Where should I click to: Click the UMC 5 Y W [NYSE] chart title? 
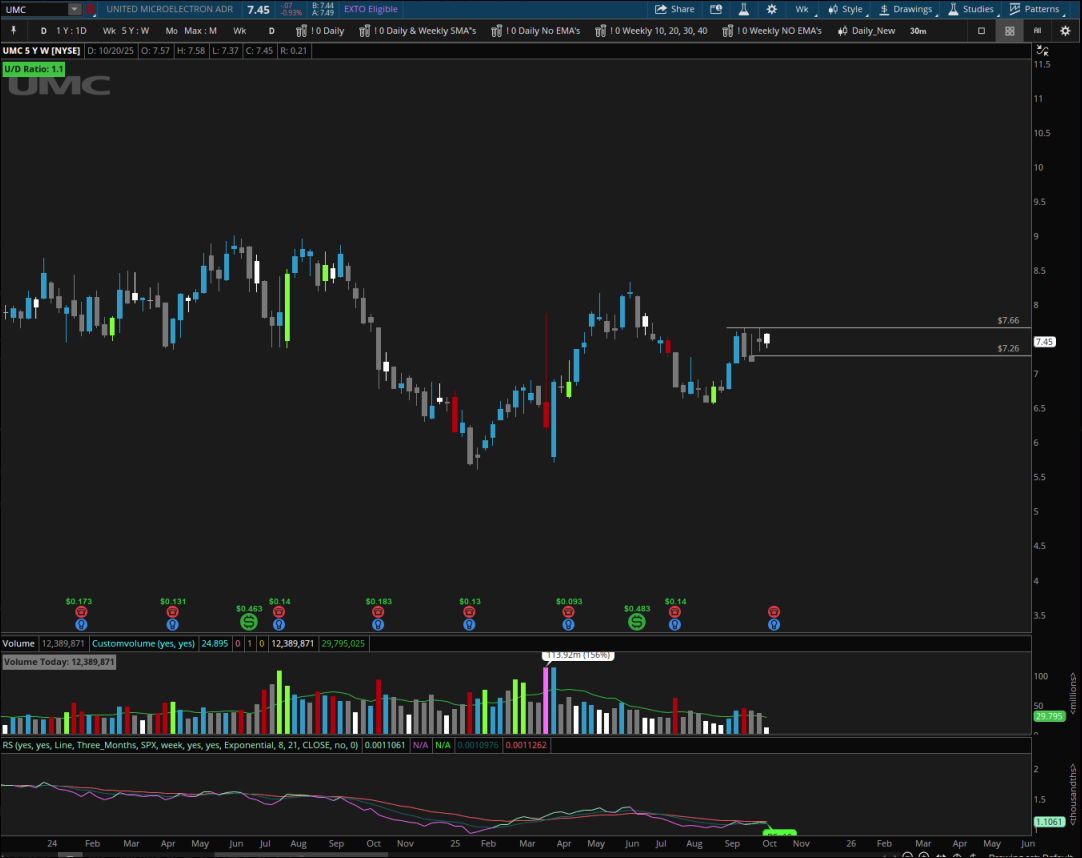tap(41, 50)
